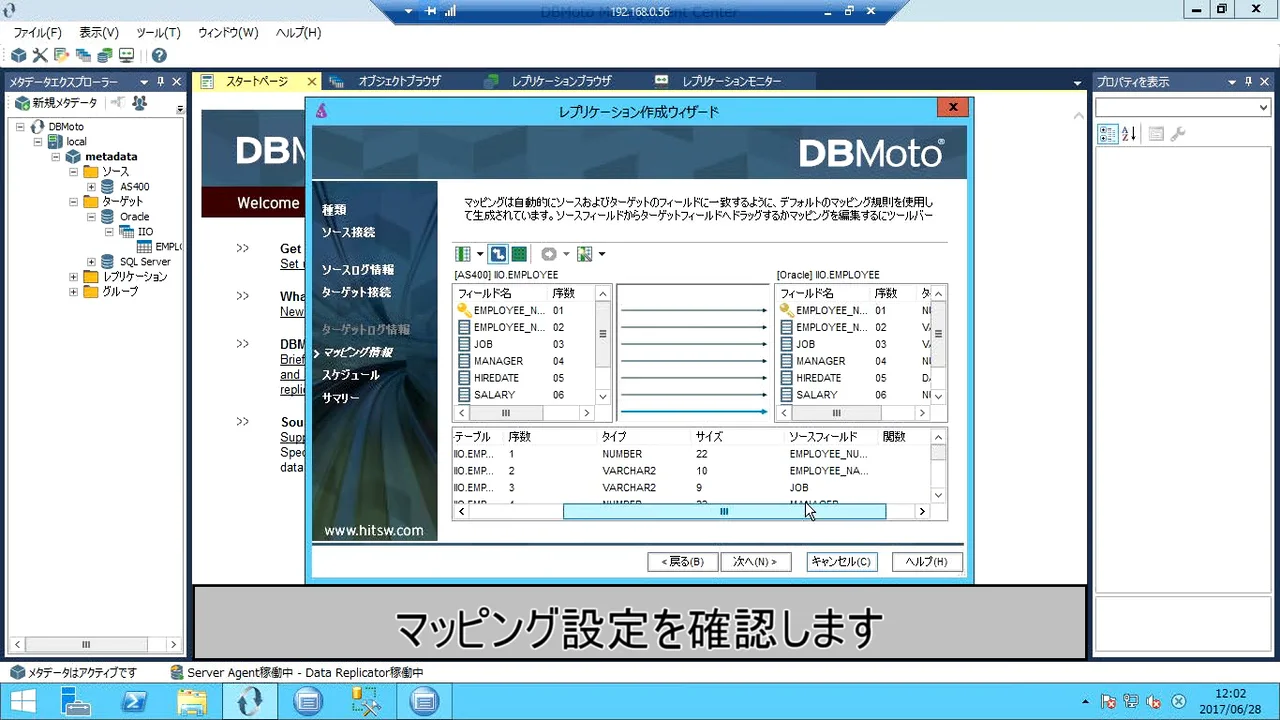Open metadata explorer panel options dropdown arrow
The image size is (1280, 720).
point(144,82)
